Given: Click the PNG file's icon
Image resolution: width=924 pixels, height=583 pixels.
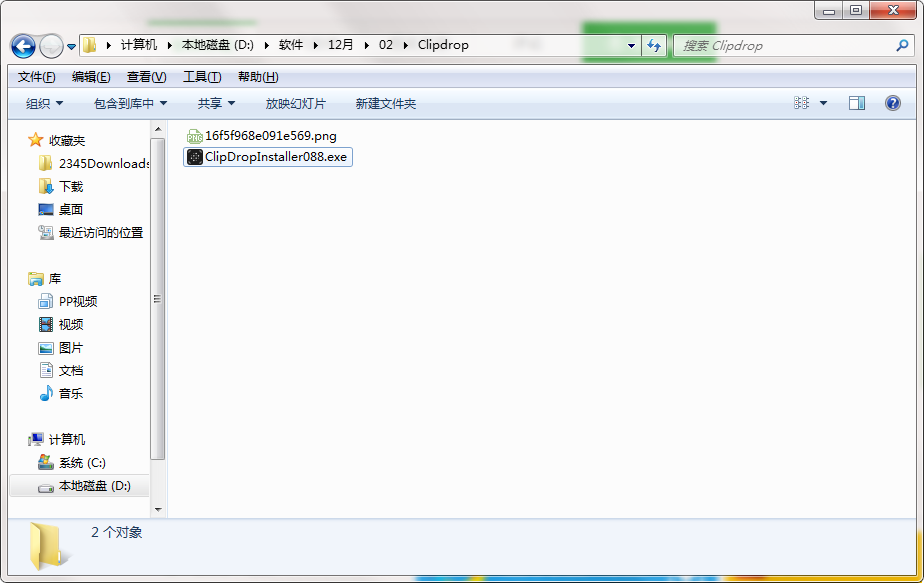Looking at the screenshot, I should coord(194,136).
